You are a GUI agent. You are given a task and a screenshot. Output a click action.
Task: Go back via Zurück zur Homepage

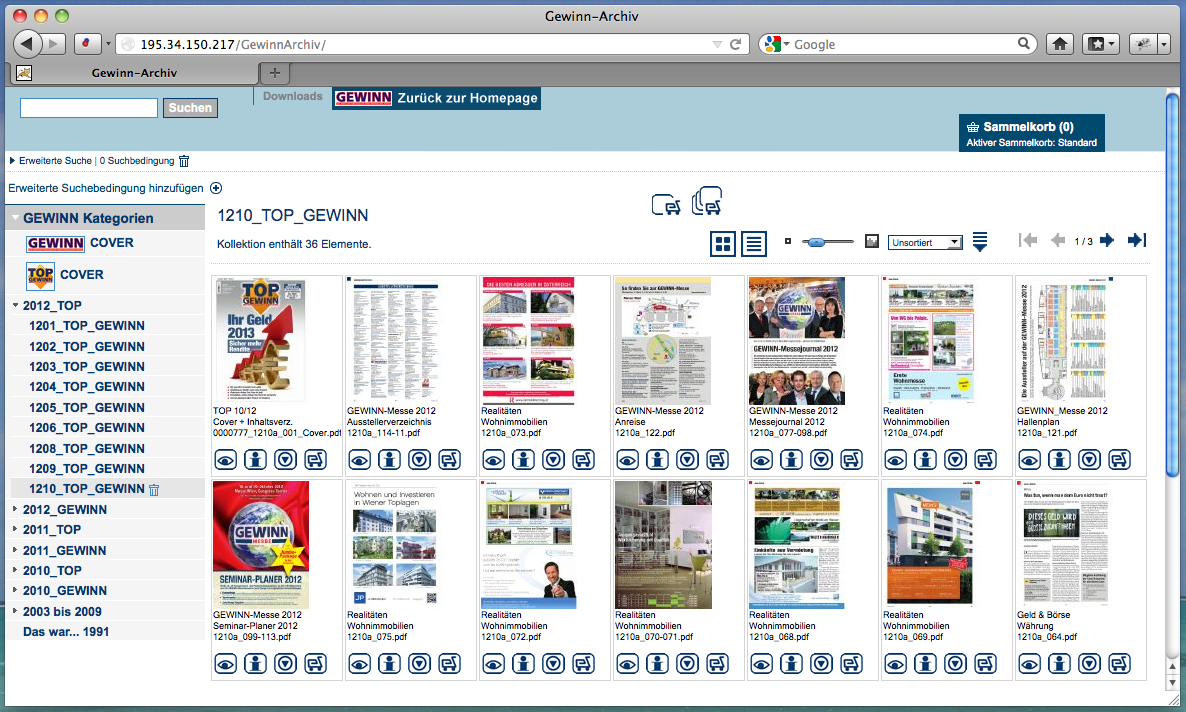[x=436, y=98]
